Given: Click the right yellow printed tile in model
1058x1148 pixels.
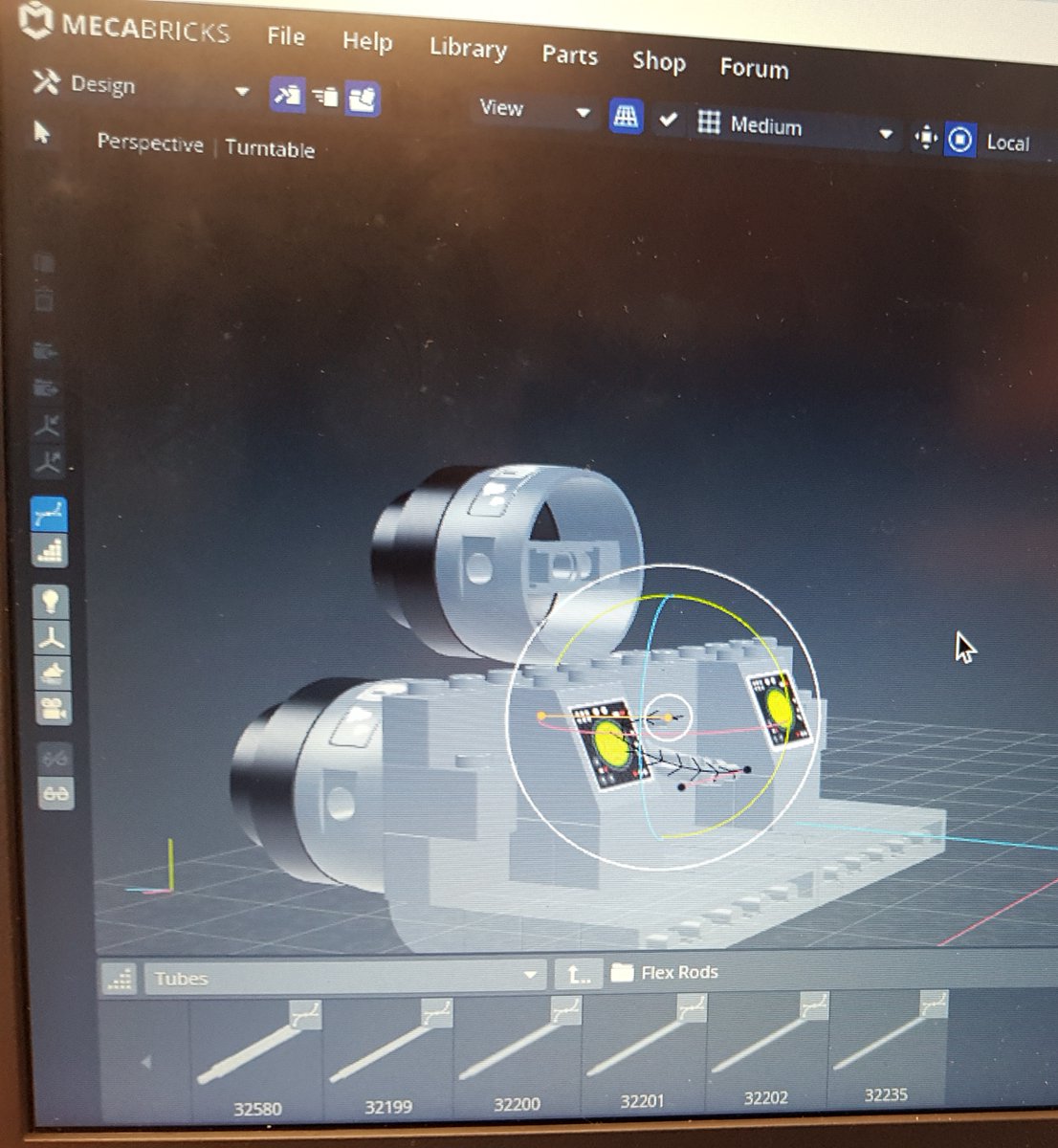Looking at the screenshot, I should click(780, 709).
